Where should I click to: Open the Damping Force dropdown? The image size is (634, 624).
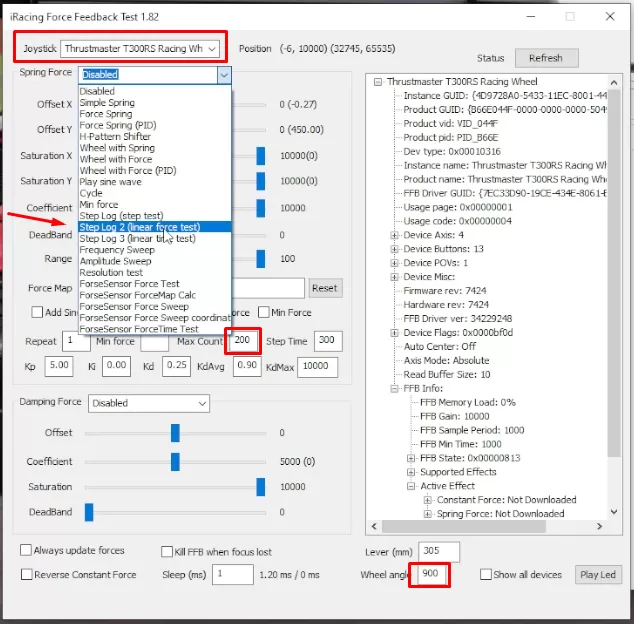149,404
